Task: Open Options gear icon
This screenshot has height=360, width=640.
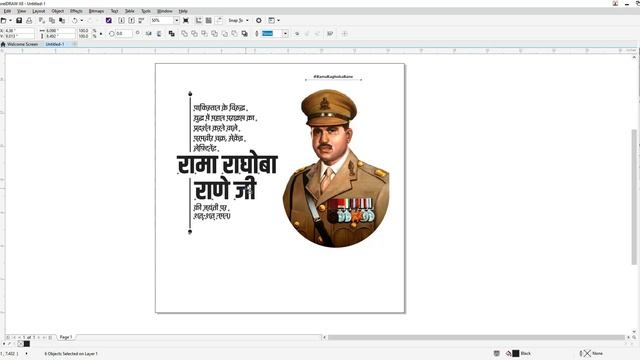Action: pyautogui.click(x=259, y=20)
